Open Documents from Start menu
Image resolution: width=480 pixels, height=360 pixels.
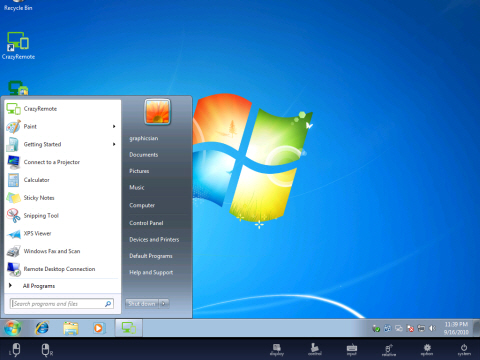tap(144, 155)
